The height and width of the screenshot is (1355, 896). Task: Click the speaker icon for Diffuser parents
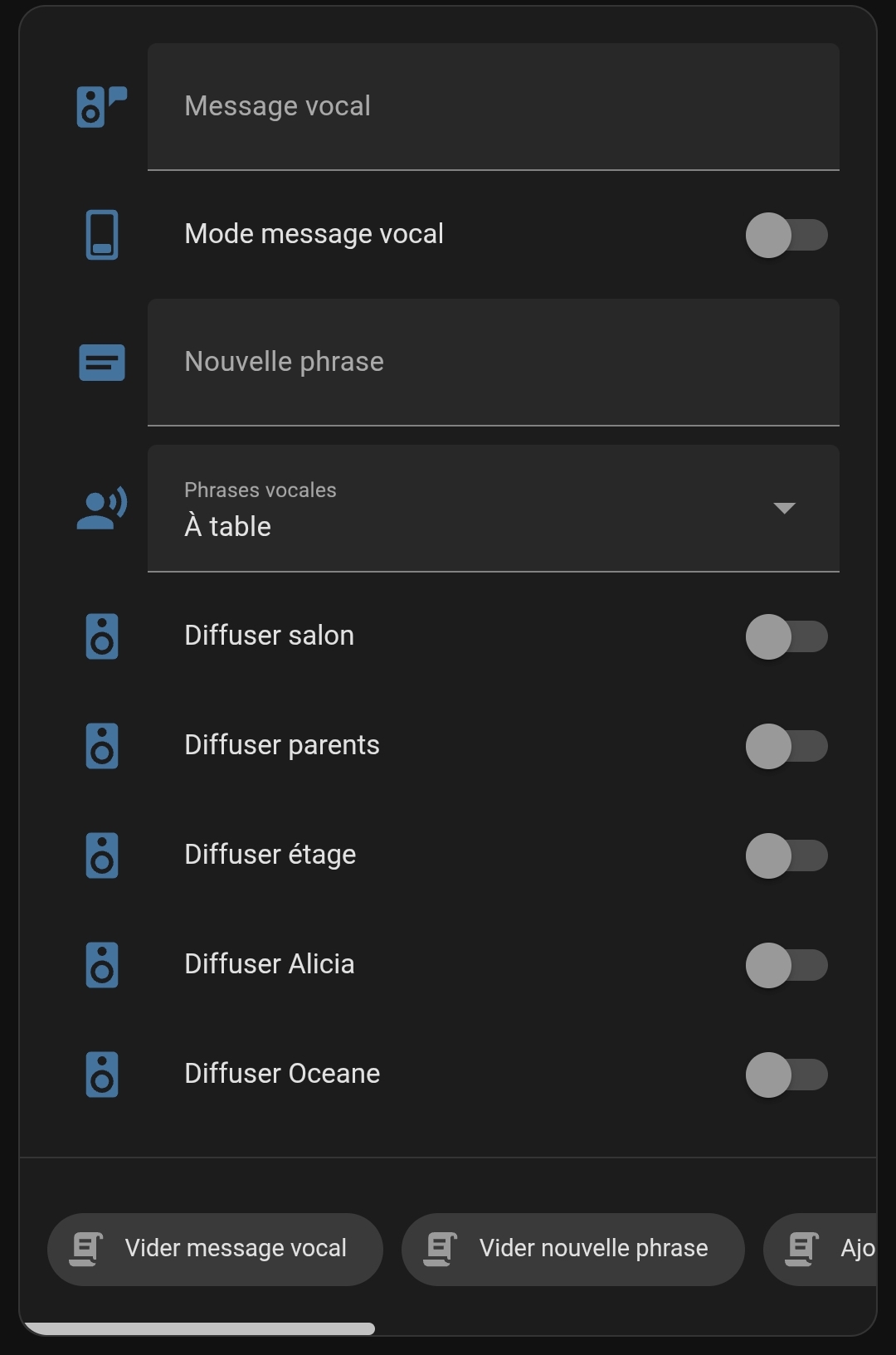pos(102,746)
